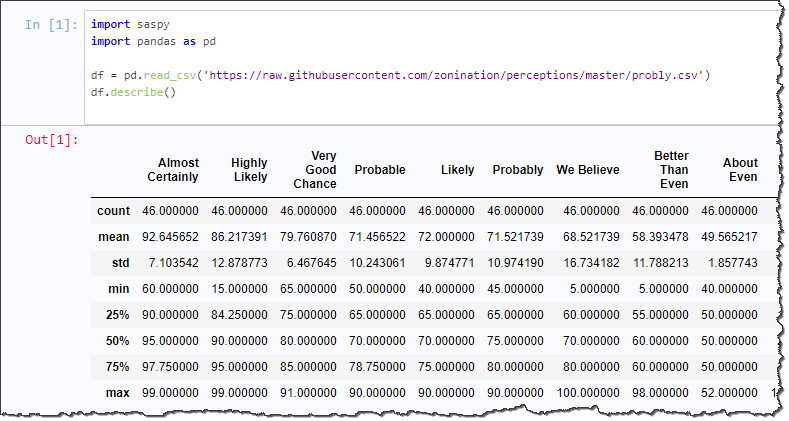Screen dimensions: 789x421
Task: Click the import saspy code line
Action: tap(130, 24)
